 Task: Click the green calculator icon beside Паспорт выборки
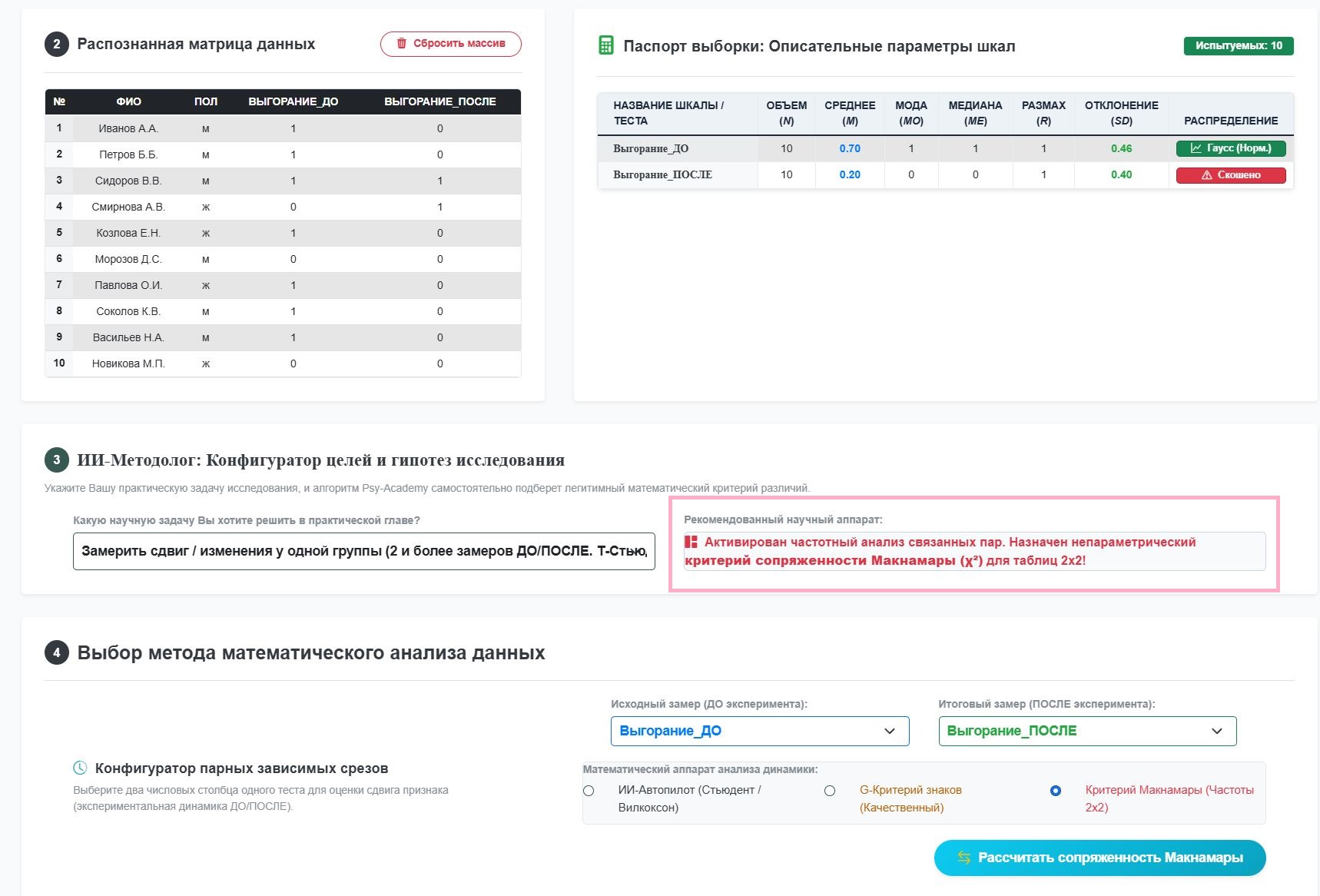coord(606,45)
